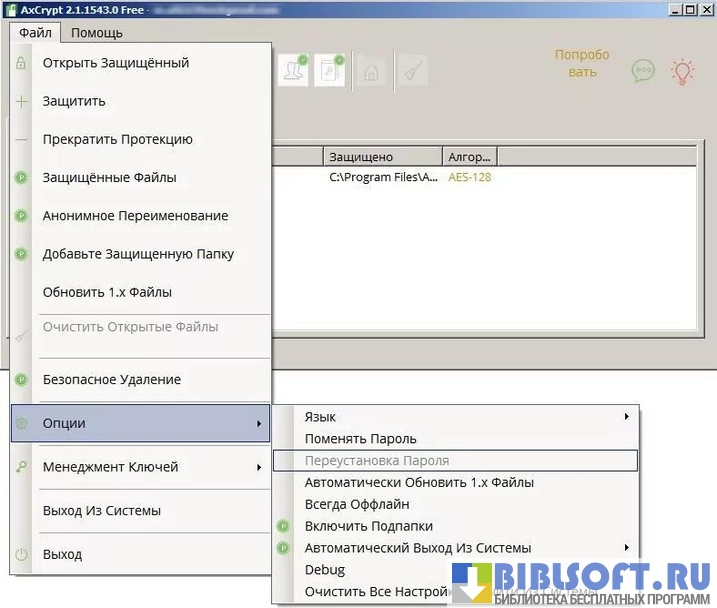Select the AES-128 file row in list

coord(469,177)
